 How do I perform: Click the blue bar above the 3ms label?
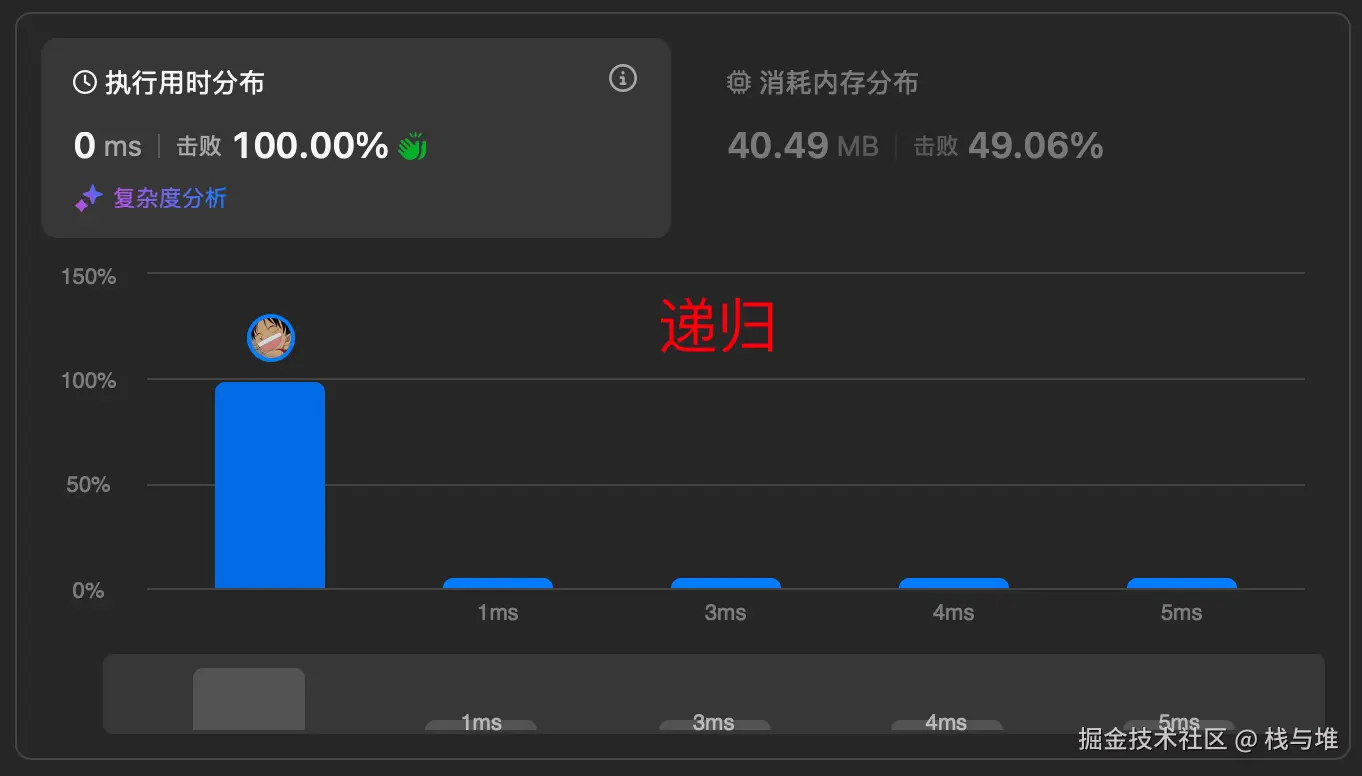[x=726, y=583]
